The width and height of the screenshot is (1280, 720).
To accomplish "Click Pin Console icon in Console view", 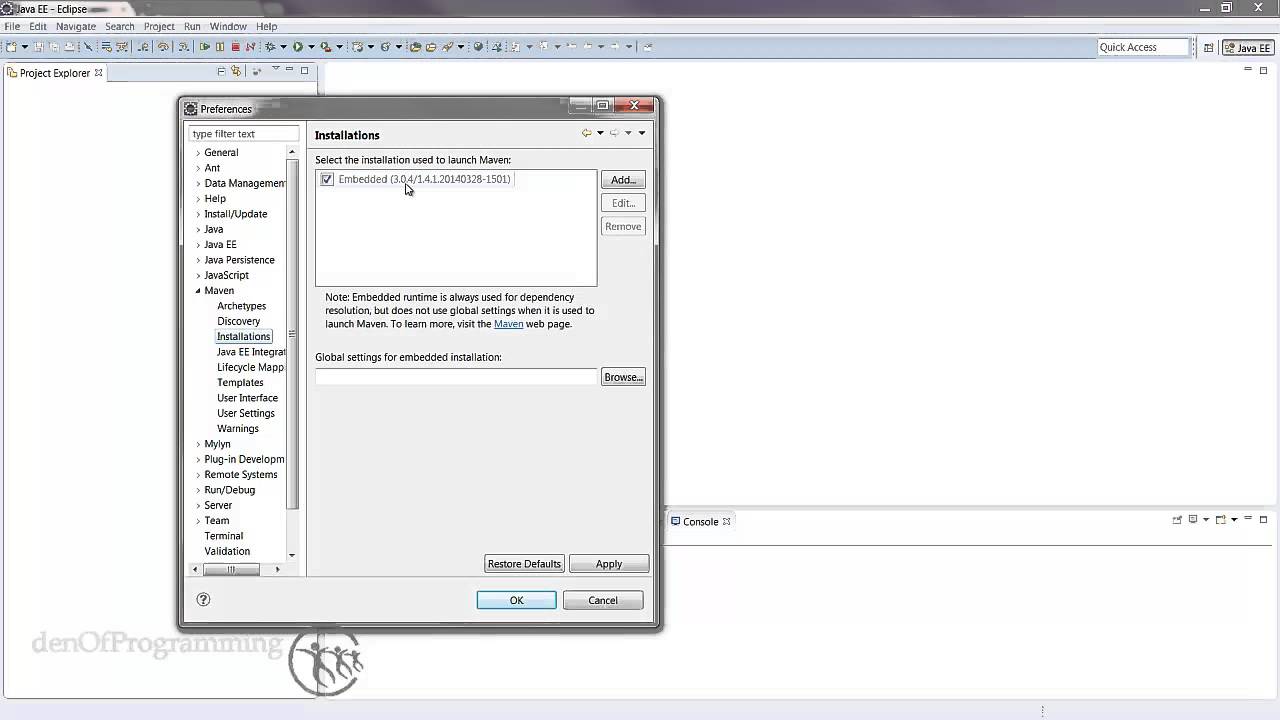I will pyautogui.click(x=1177, y=520).
